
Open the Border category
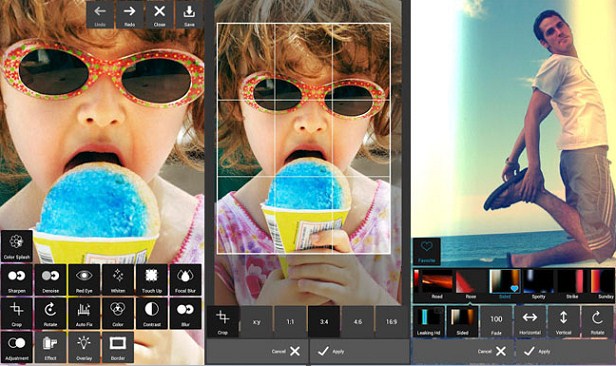(117, 347)
